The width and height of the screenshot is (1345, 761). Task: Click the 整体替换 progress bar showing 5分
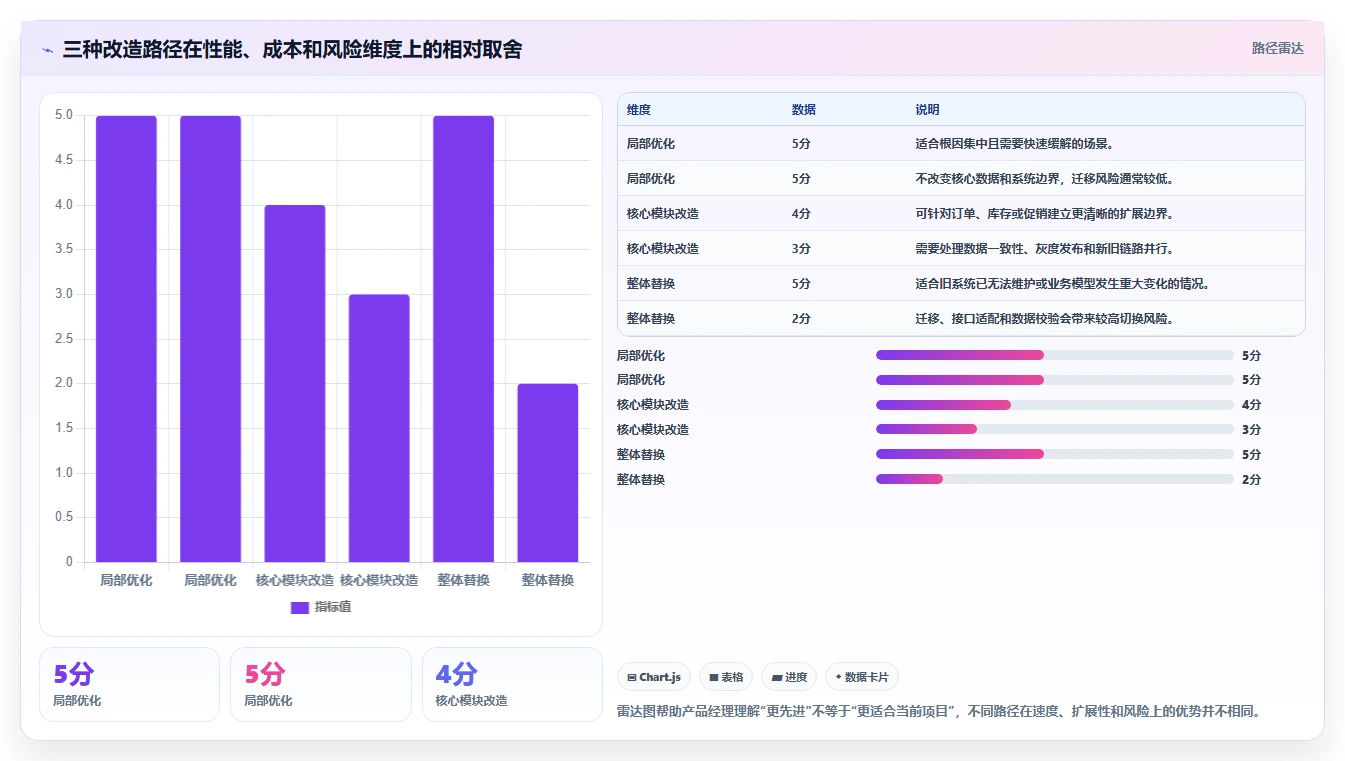1055,454
